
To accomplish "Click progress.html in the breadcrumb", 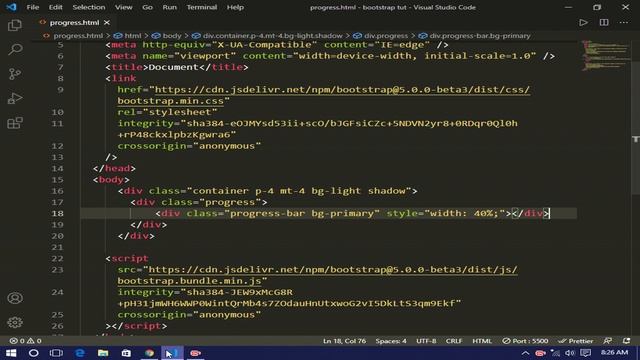I will pyautogui.click(x=78, y=36).
